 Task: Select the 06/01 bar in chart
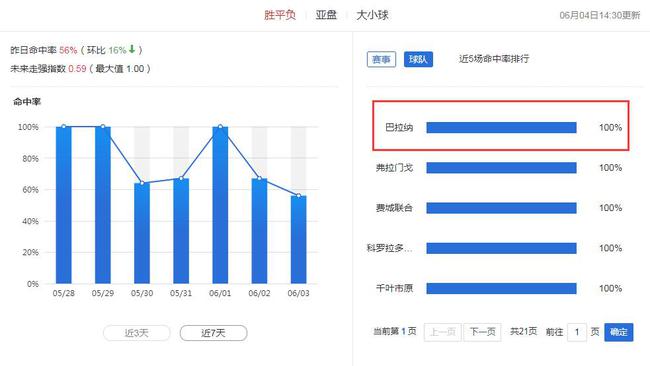point(220,205)
